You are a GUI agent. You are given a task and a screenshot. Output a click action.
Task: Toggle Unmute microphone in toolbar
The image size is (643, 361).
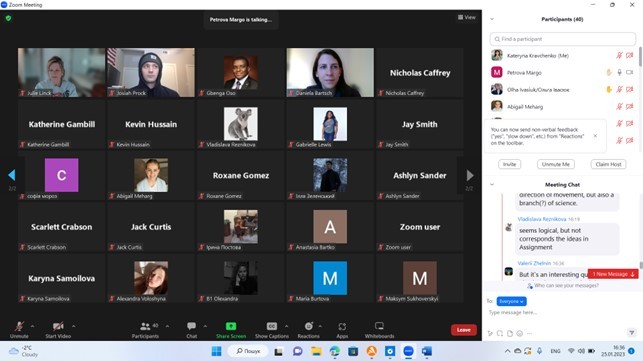(19, 326)
